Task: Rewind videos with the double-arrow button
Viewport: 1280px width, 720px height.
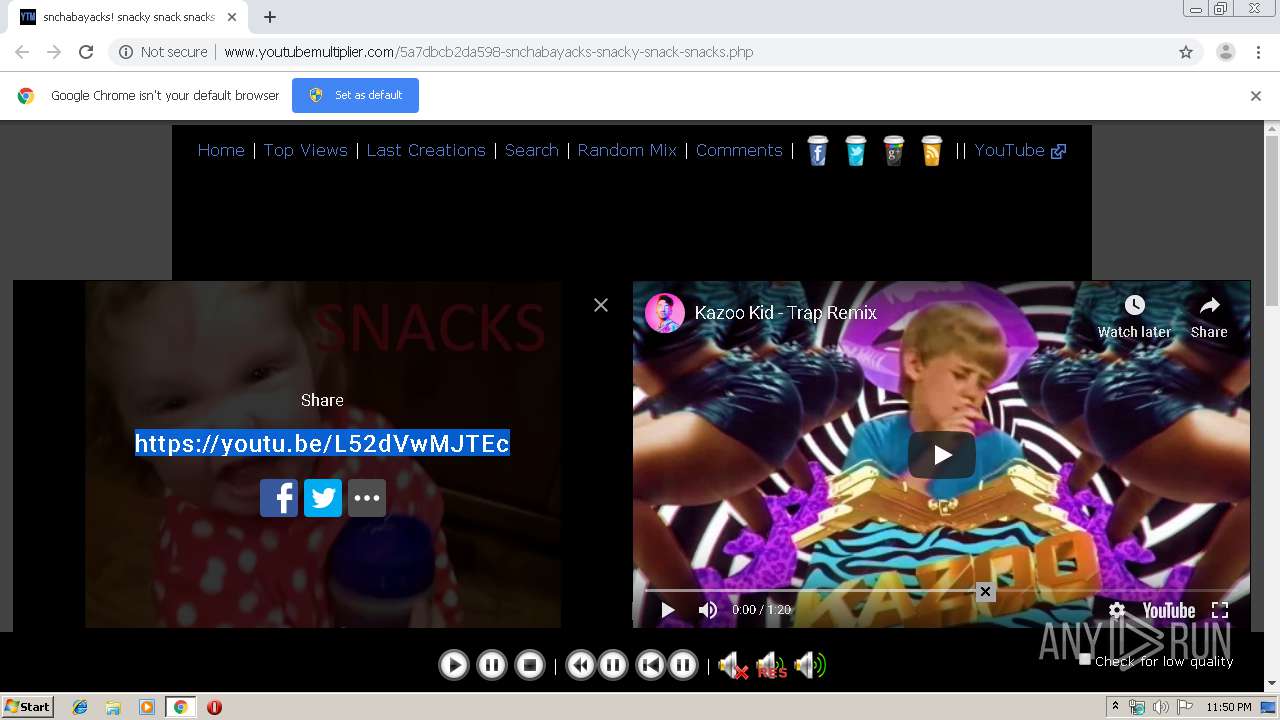Action: pyautogui.click(x=581, y=665)
